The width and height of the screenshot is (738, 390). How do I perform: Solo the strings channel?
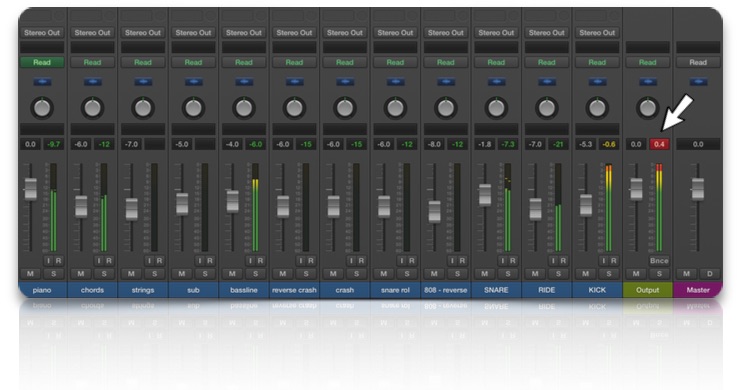(x=154, y=274)
